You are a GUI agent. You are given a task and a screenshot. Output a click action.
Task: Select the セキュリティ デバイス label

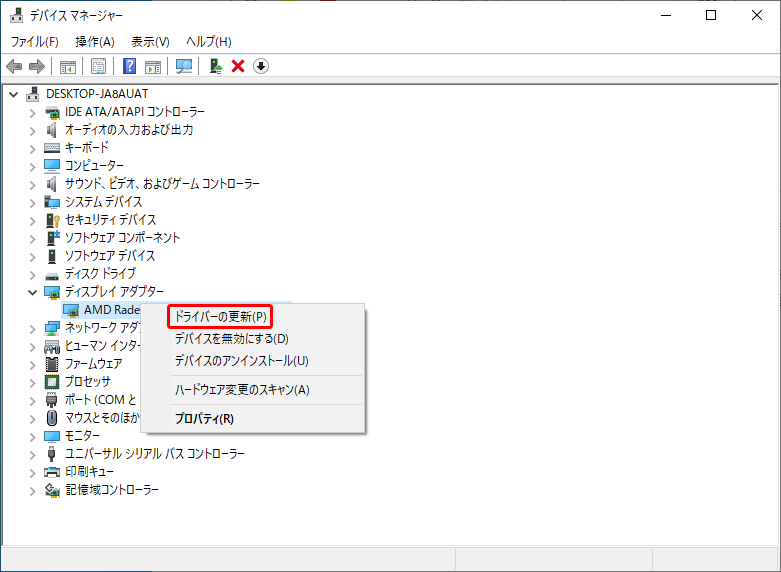(111, 220)
